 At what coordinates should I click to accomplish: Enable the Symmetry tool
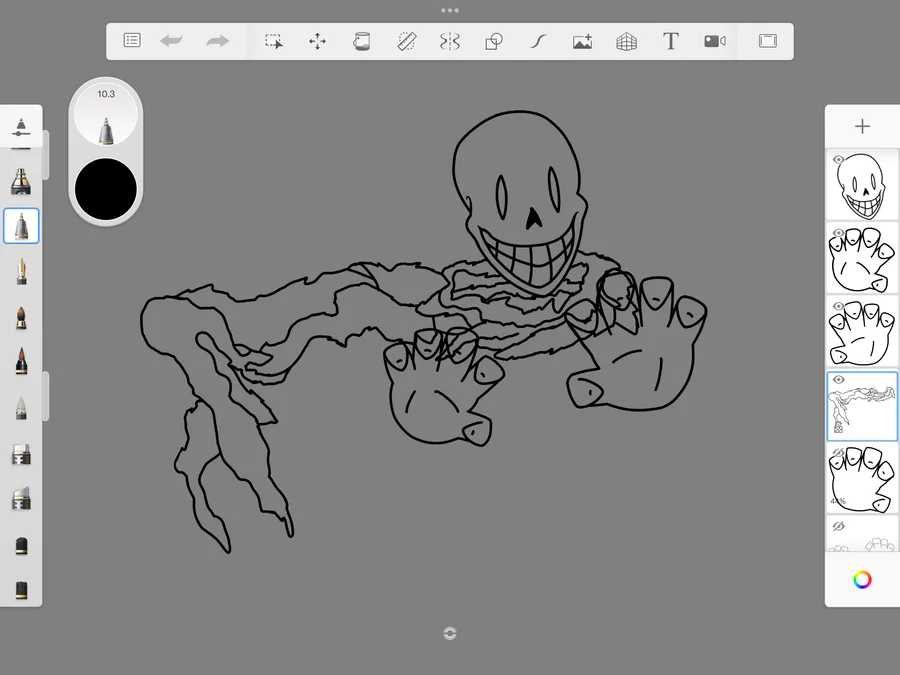450,41
